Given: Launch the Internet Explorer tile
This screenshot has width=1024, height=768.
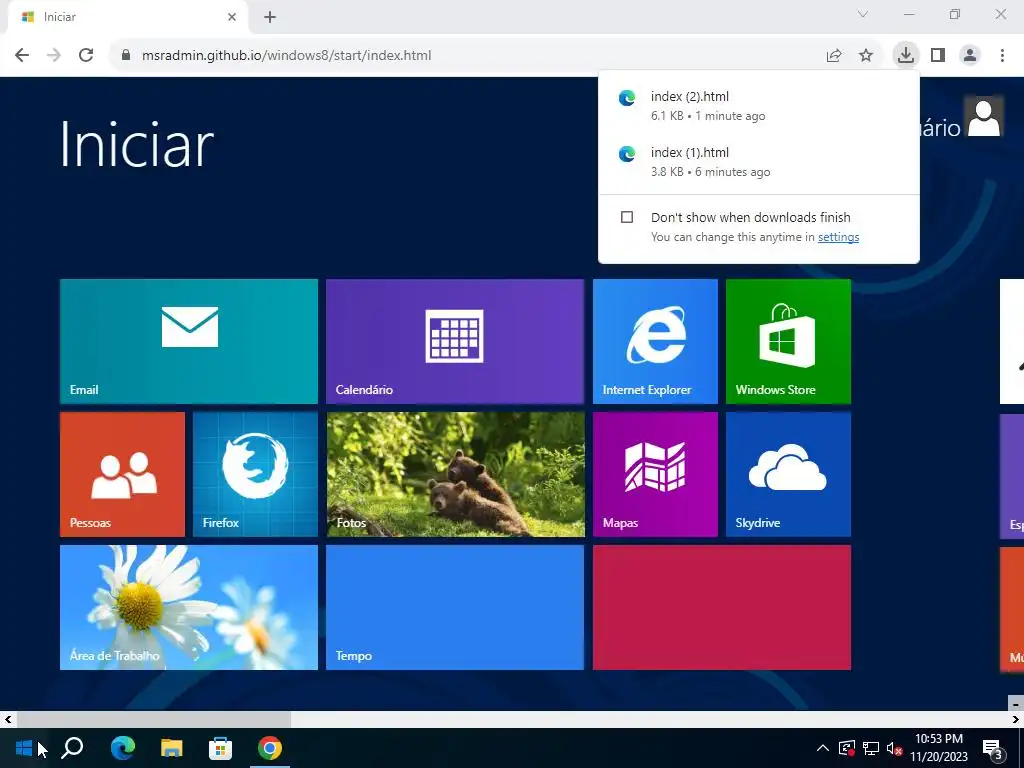Looking at the screenshot, I should coord(655,342).
